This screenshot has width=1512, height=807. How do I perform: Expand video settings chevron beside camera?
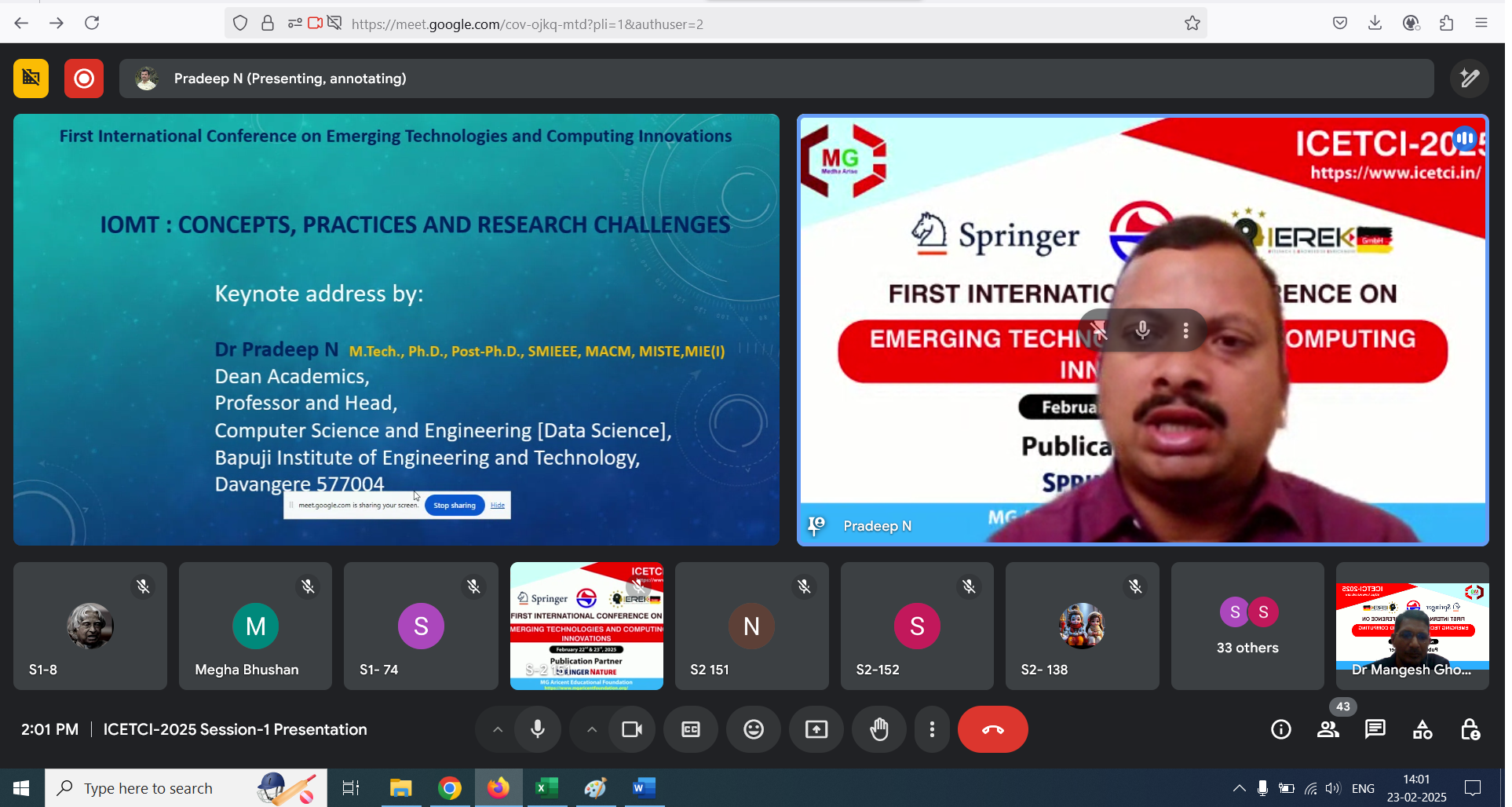click(592, 729)
